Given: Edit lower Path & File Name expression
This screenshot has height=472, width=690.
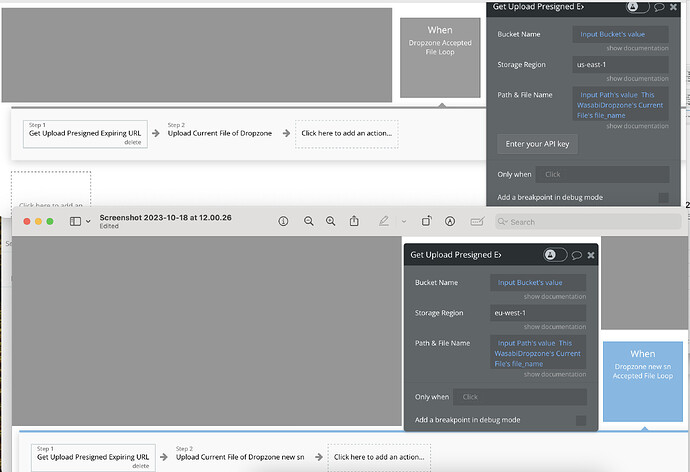Looking at the screenshot, I should tap(538, 353).
